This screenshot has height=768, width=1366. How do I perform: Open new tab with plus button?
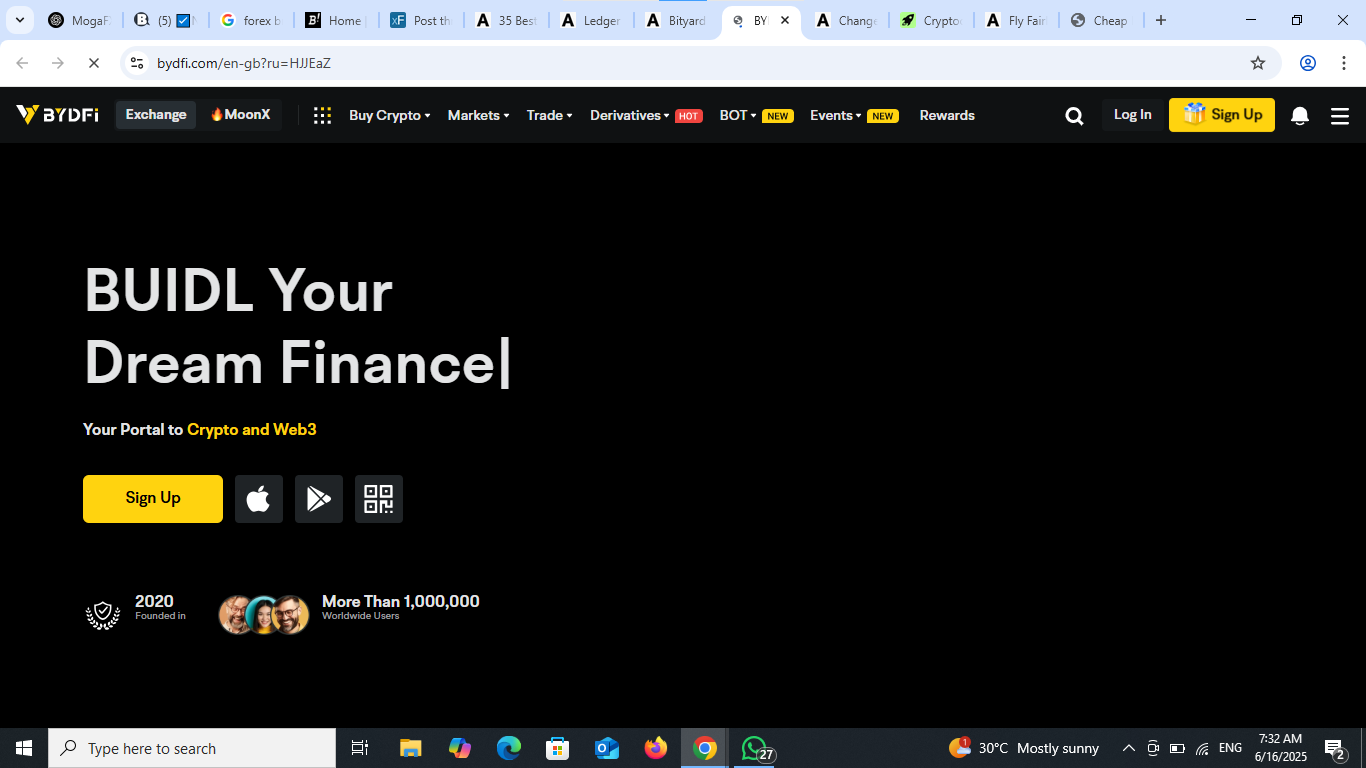click(x=1161, y=20)
